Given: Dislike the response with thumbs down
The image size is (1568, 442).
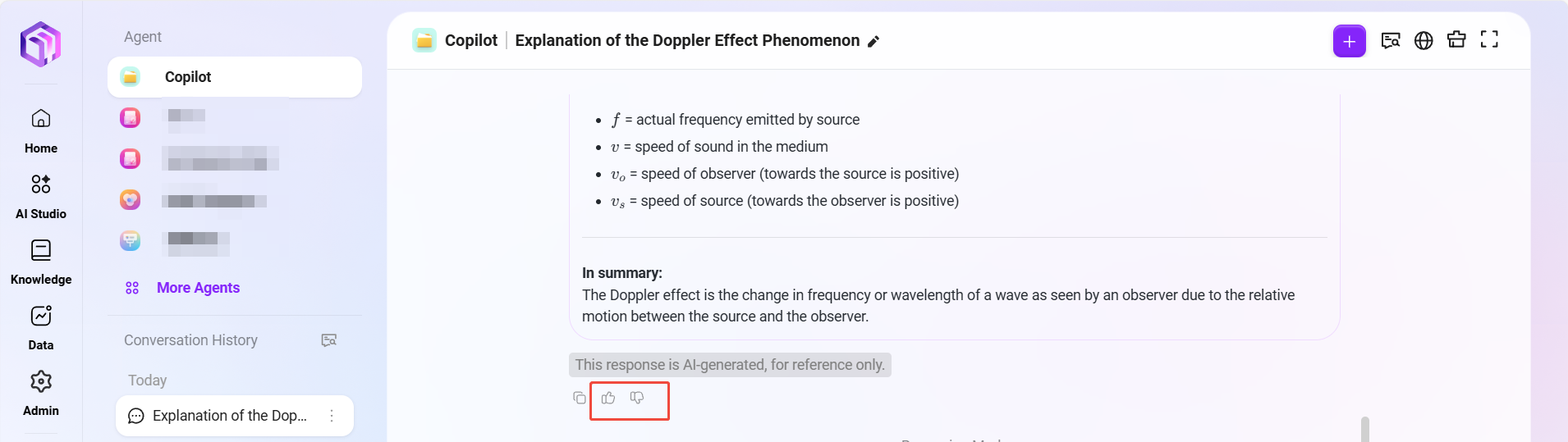Looking at the screenshot, I should point(637,398).
